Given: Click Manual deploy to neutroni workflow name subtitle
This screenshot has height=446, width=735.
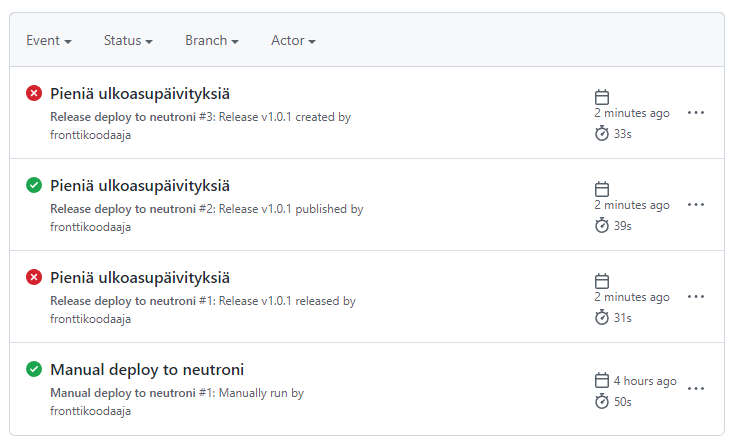Looking at the screenshot, I should click(123, 393).
